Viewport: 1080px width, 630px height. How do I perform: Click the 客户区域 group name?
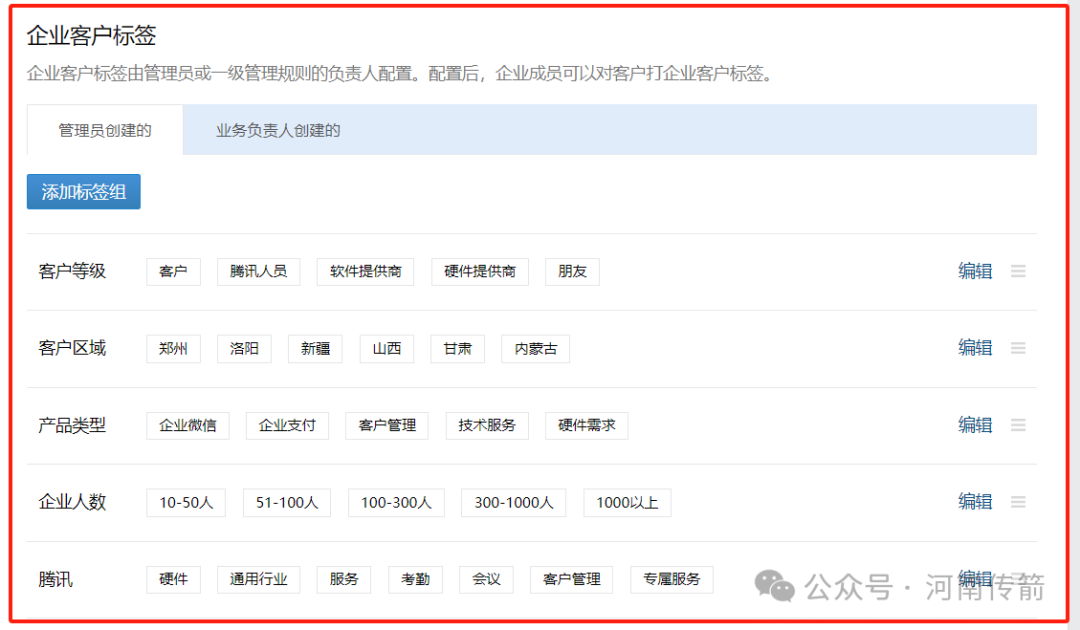pyautogui.click(x=72, y=348)
